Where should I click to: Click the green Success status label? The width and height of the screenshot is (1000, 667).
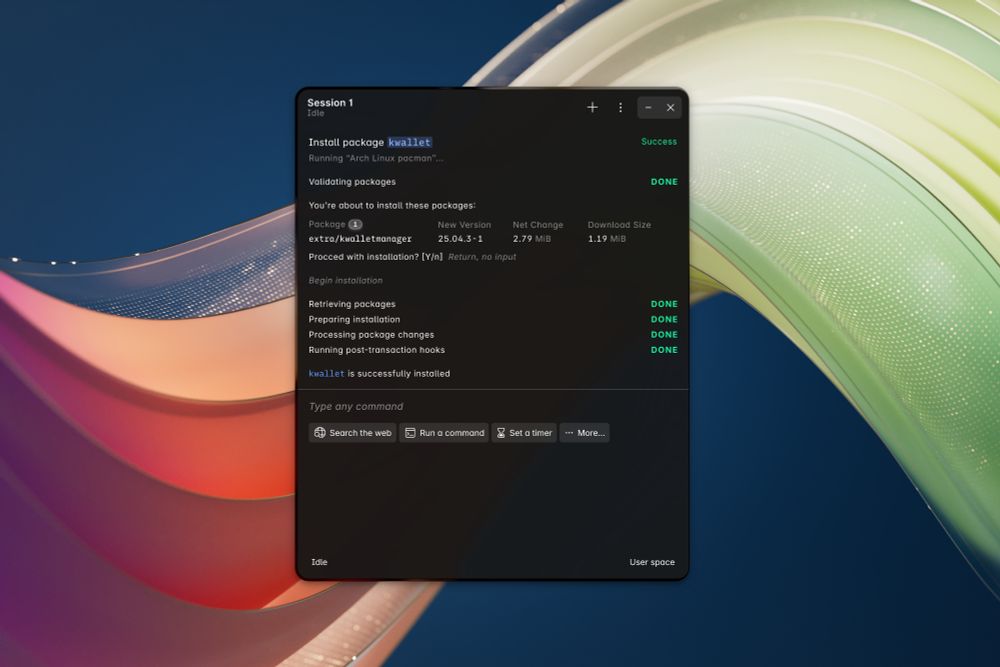pyautogui.click(x=659, y=142)
